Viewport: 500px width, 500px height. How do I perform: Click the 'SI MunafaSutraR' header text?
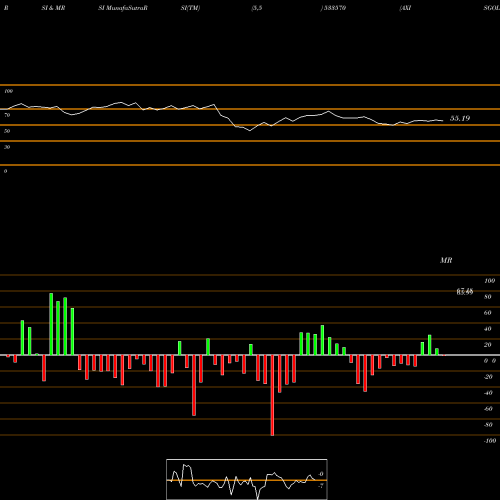click(x=123, y=8)
